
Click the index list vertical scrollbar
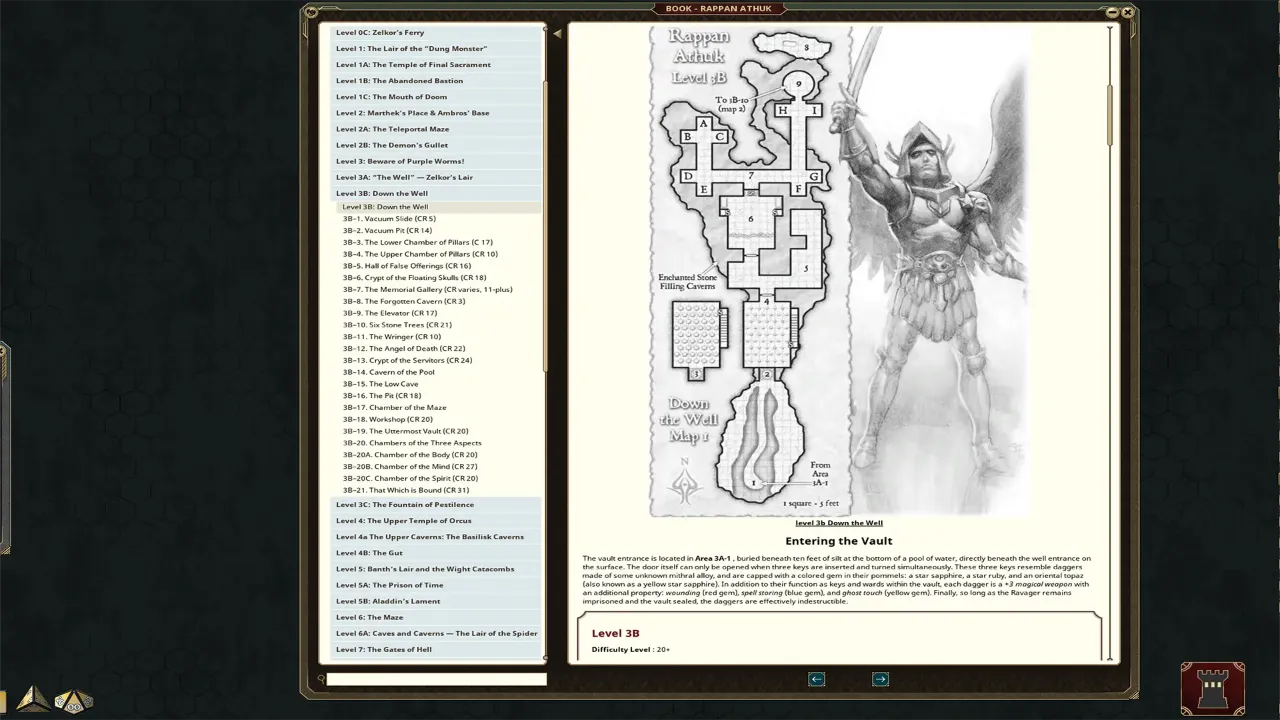[x=545, y=225]
